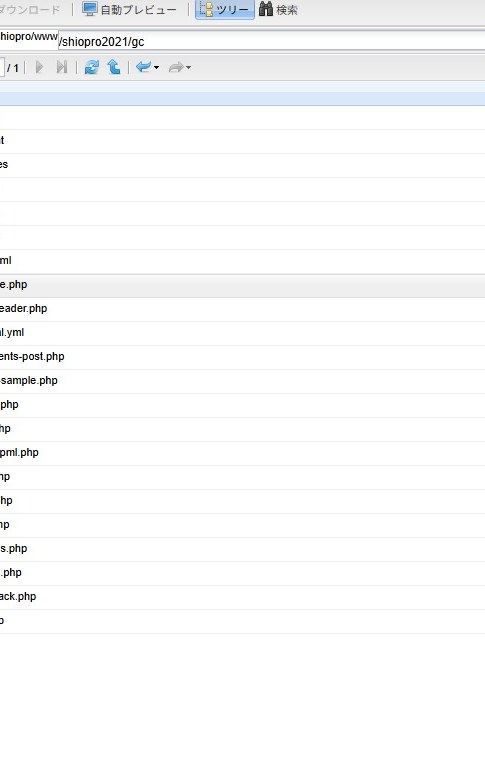
Task: Select the pml.php file row
Action: 242,453
